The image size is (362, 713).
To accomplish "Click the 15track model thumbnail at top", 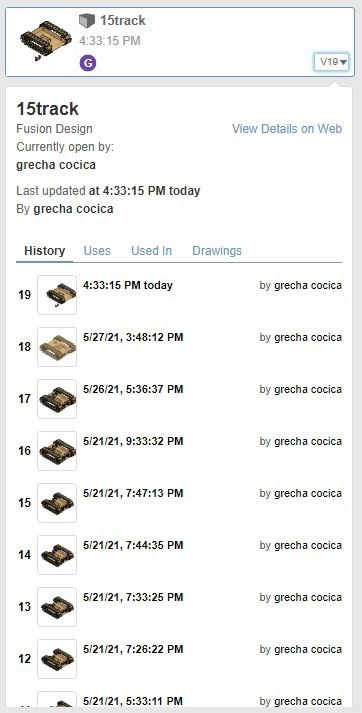I will 45,41.
